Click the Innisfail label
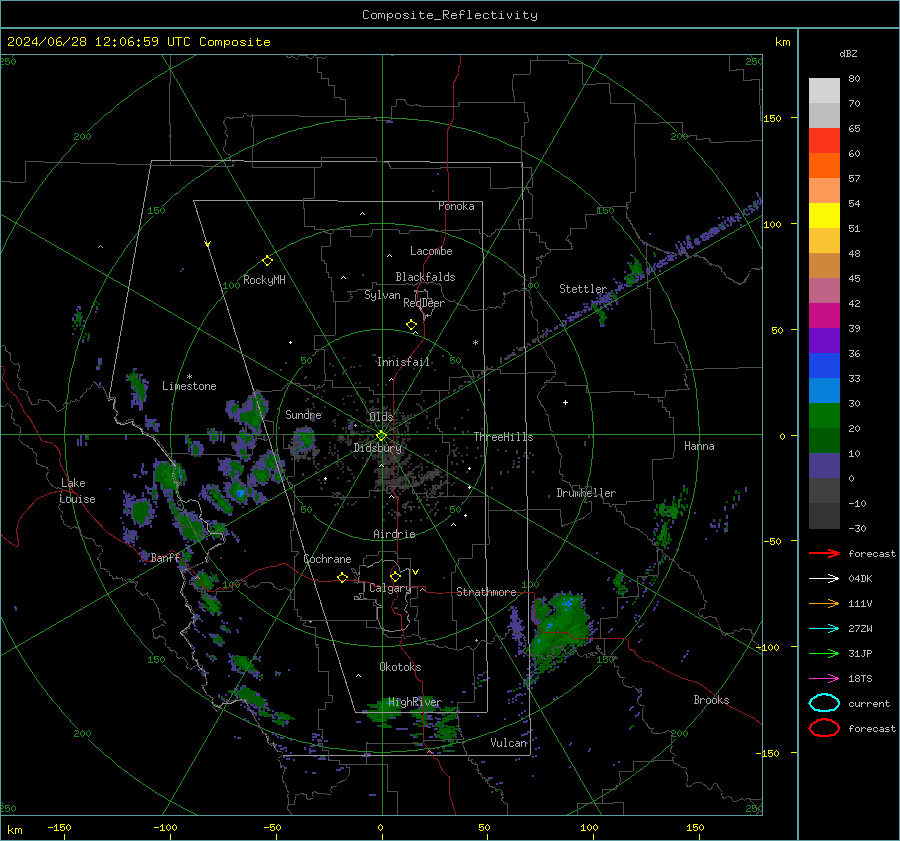The image size is (900, 841). 404,362
